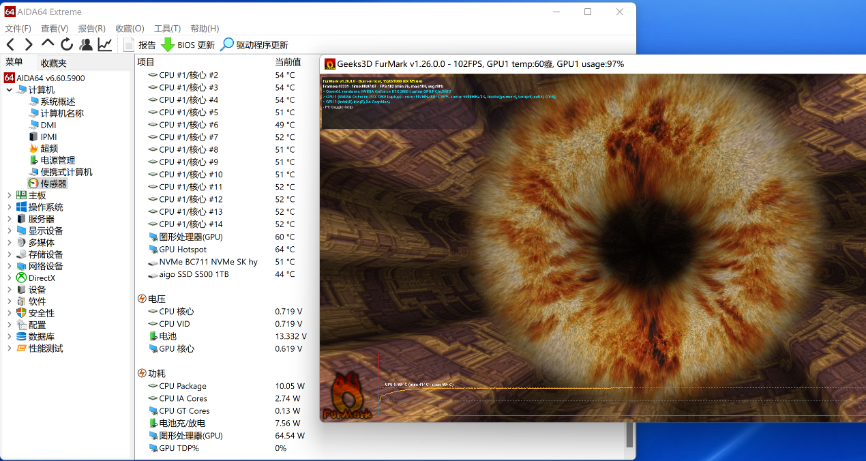Expand the 显示设备 tree node
The height and width of the screenshot is (461, 866).
[x=9, y=231]
